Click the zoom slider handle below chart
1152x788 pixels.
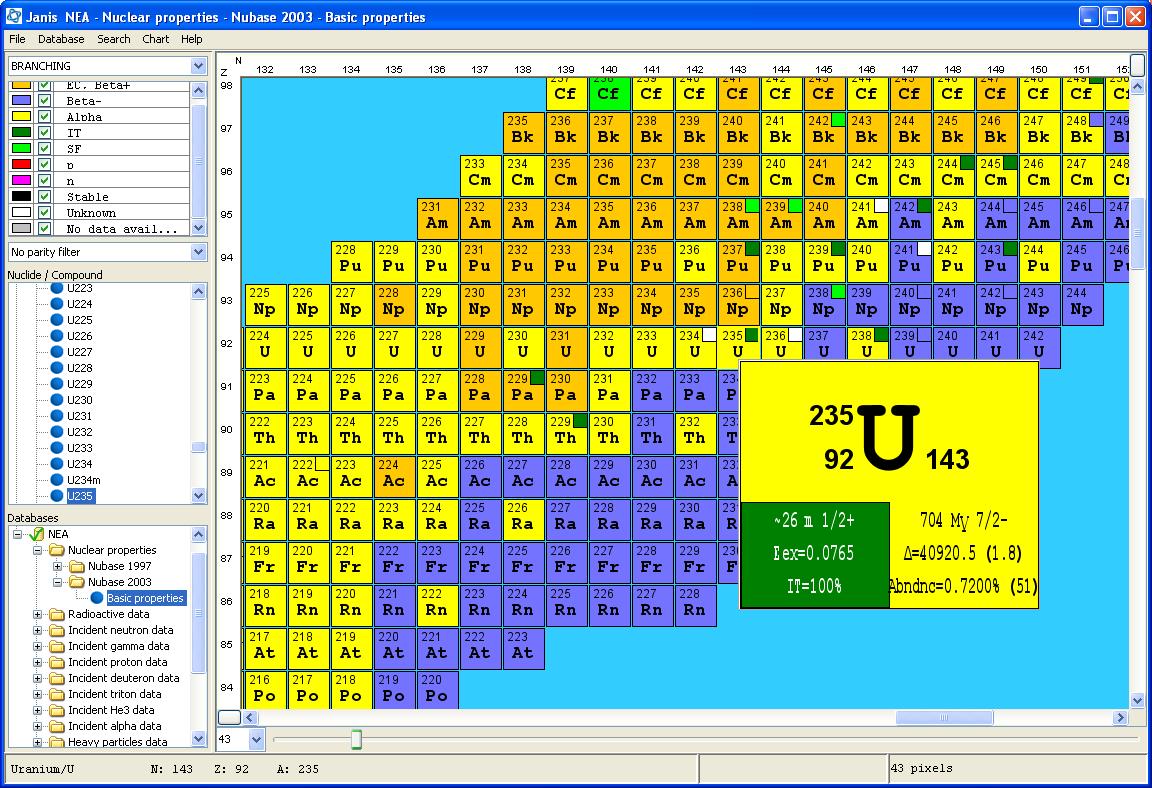[355, 739]
